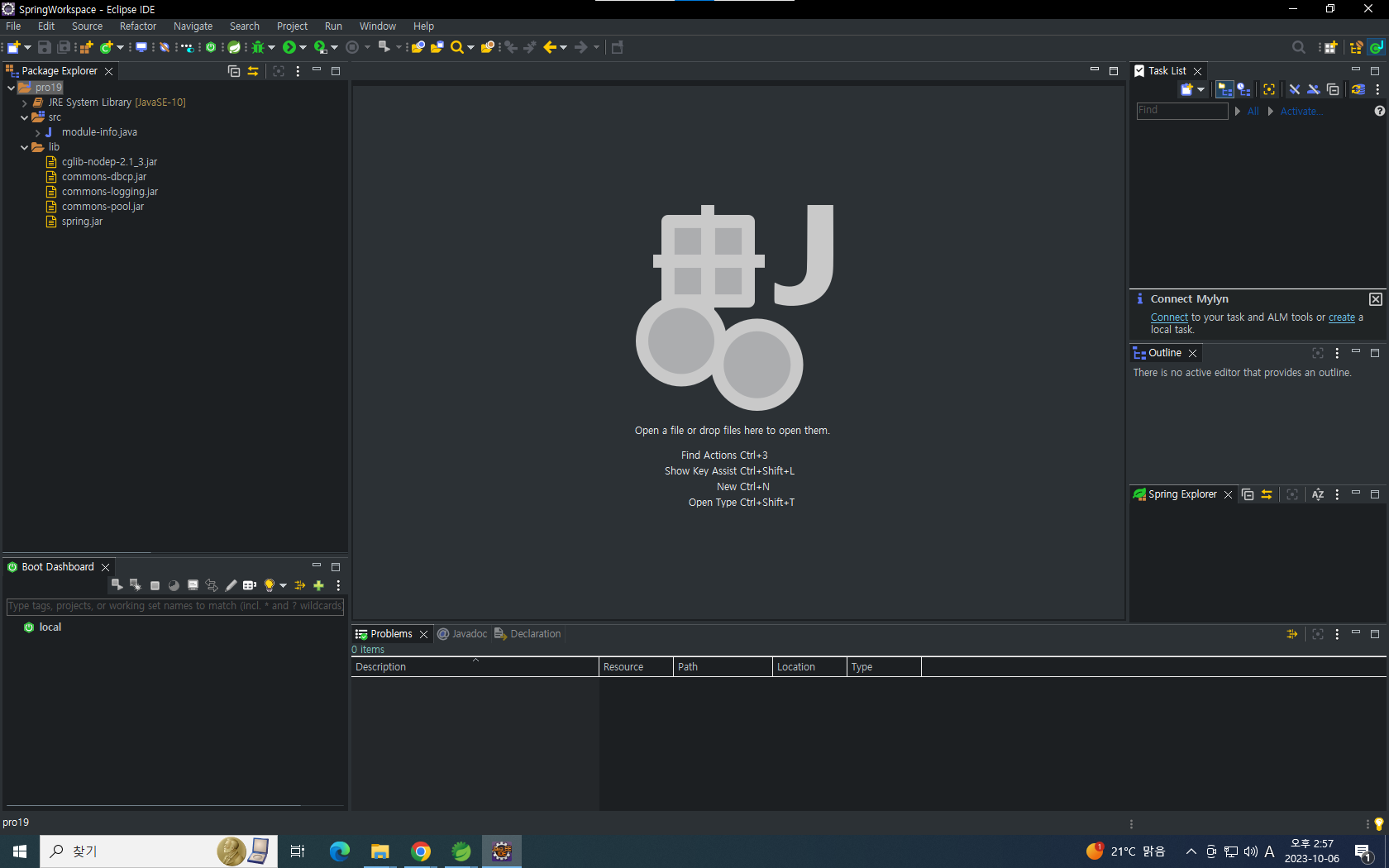Toggle Link with Editor in Package Explorer

coord(253,71)
